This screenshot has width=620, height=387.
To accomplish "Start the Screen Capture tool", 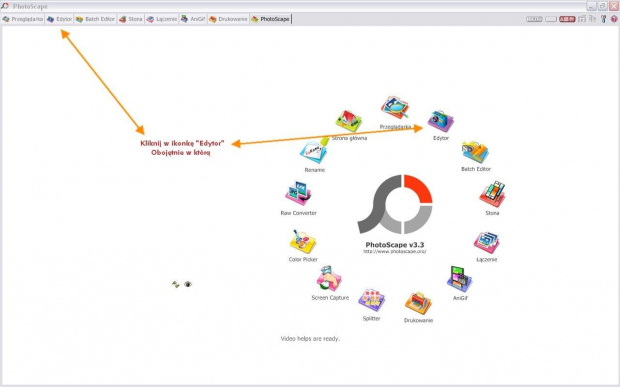I will pos(329,278).
